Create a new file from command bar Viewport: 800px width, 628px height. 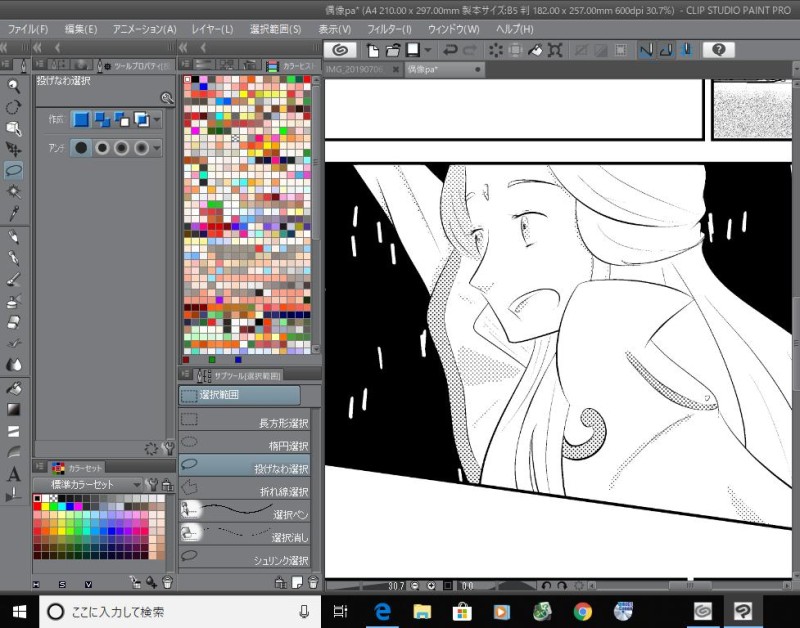pos(373,50)
